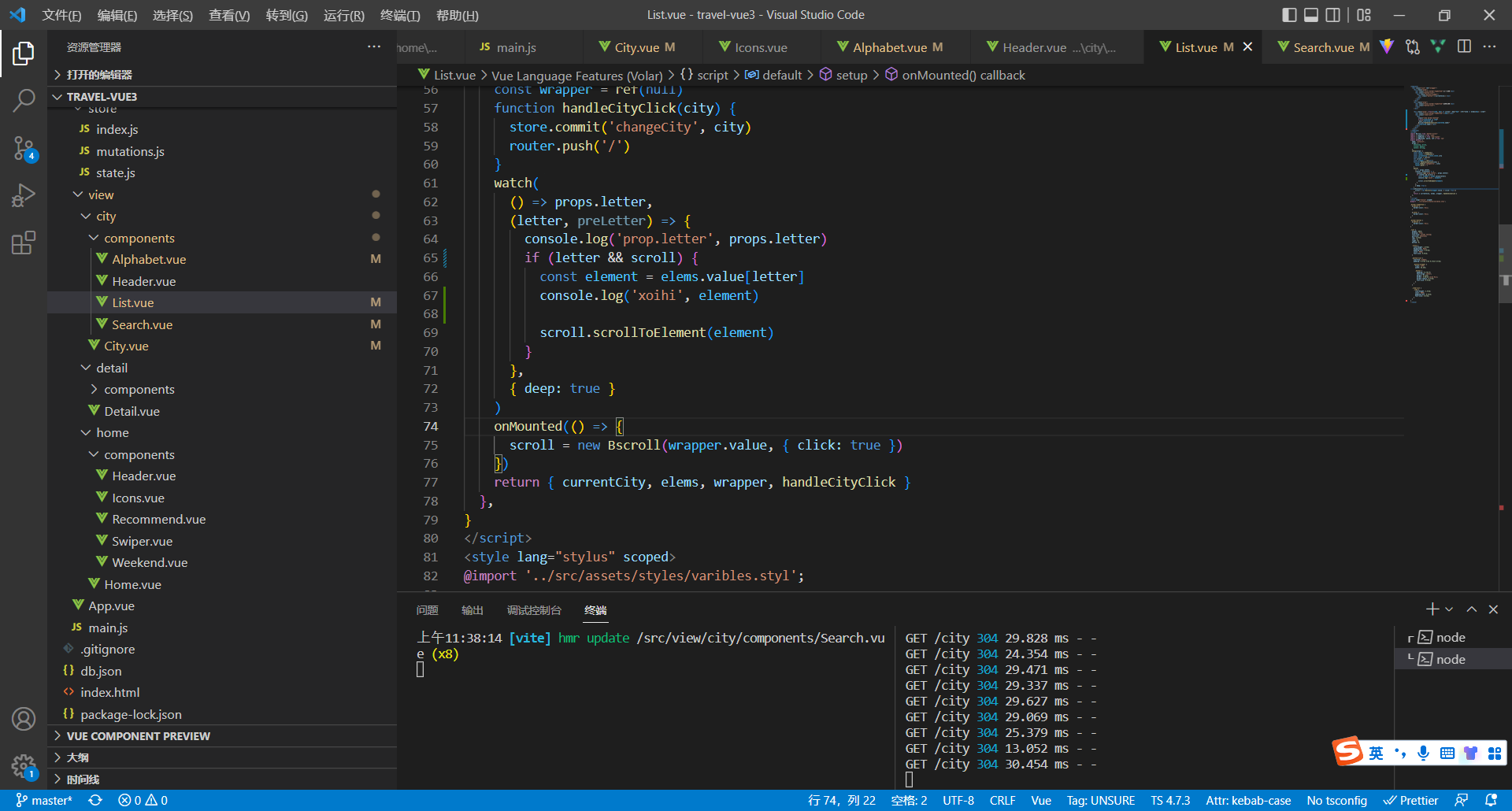This screenshot has width=1512, height=811.
Task: Open the 文件(F) menu
Action: (61, 15)
